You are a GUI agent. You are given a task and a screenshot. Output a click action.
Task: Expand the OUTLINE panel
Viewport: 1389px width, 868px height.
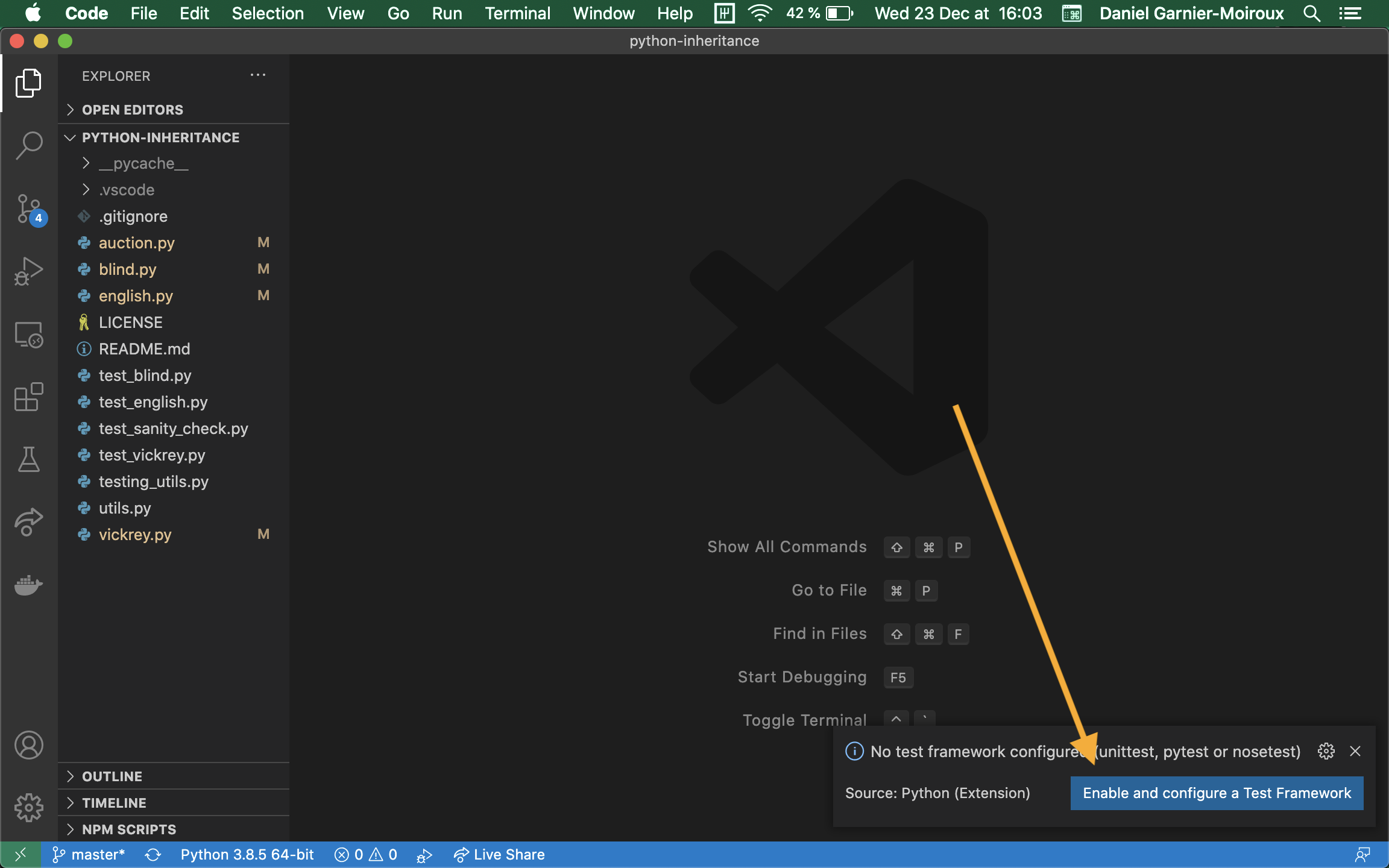[x=112, y=776]
